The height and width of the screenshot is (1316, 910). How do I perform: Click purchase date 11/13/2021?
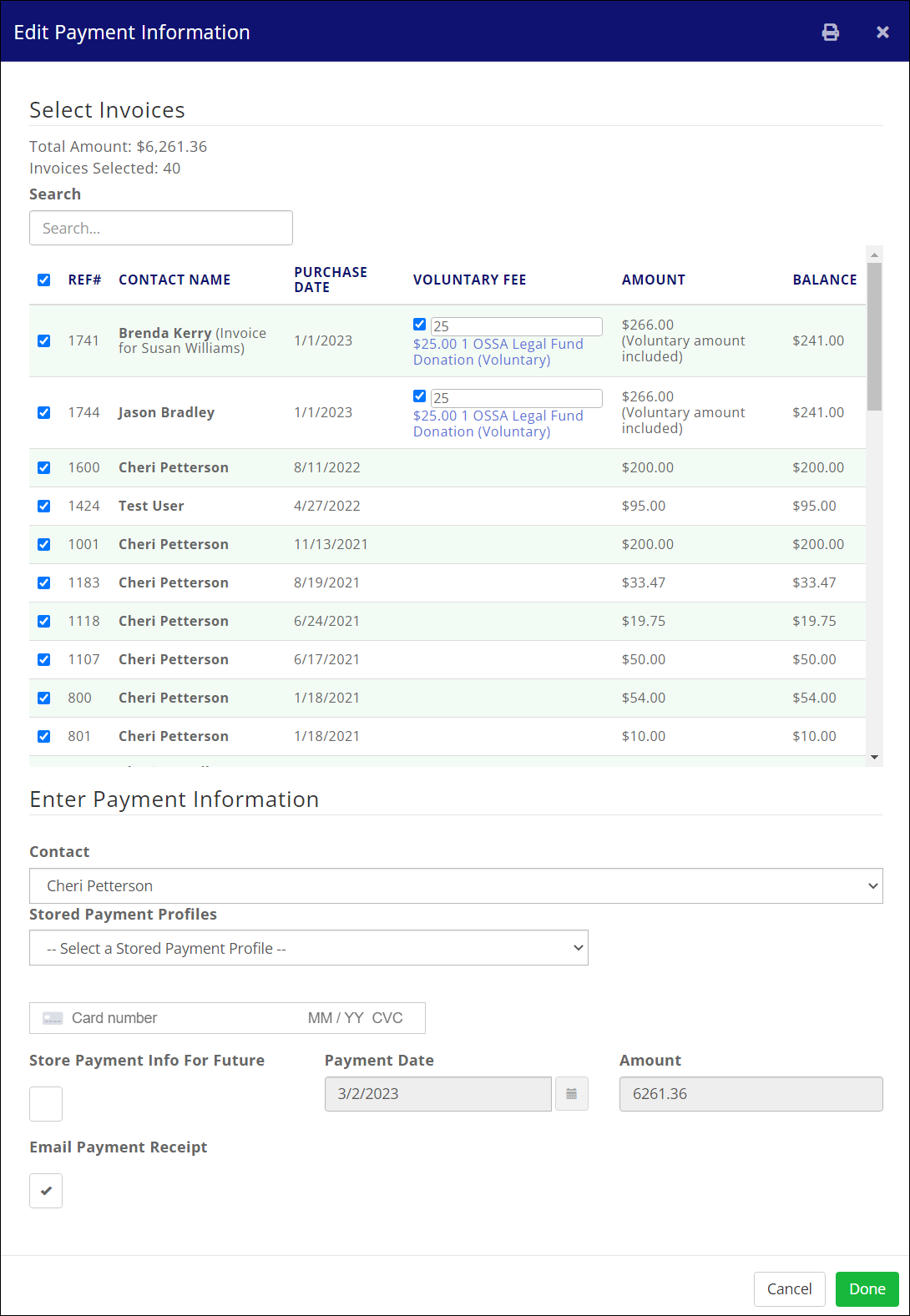(x=331, y=544)
